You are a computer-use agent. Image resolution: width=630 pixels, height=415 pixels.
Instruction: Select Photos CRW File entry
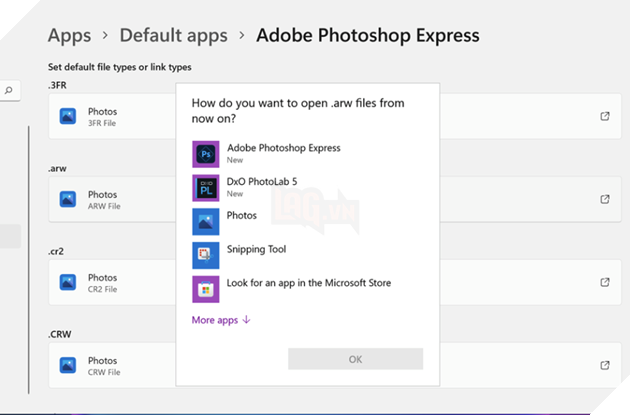click(103, 366)
